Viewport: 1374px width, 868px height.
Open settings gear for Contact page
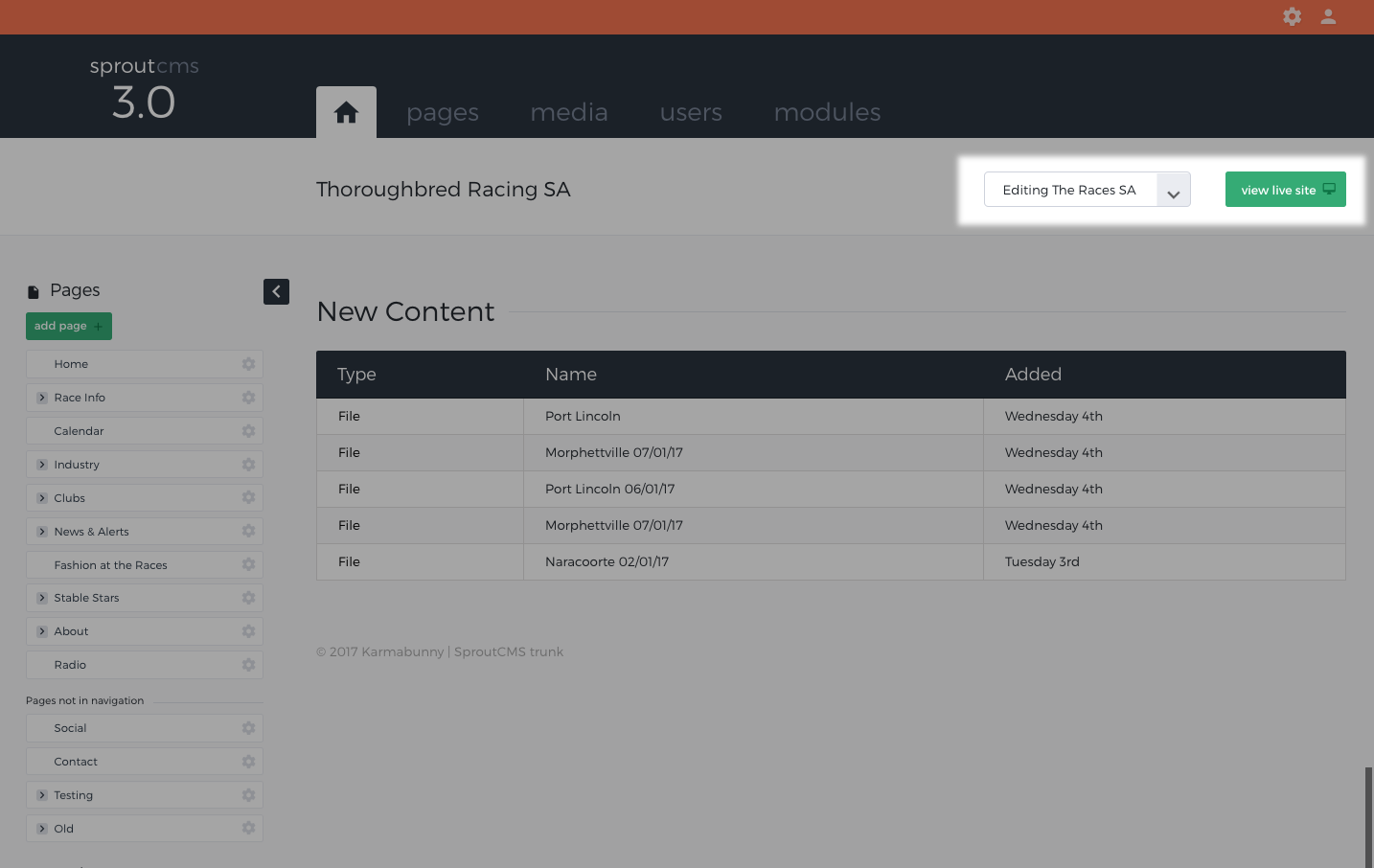pos(248,762)
